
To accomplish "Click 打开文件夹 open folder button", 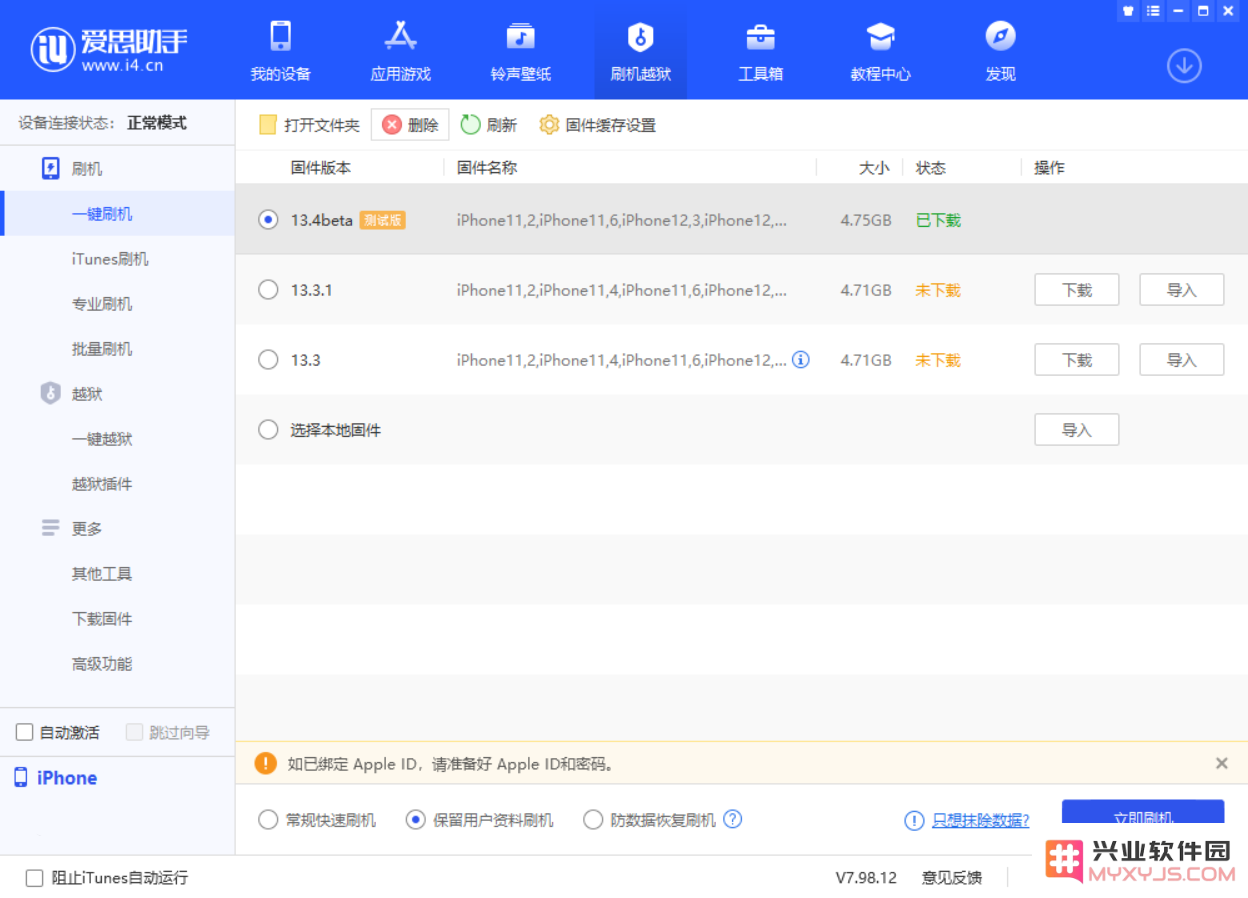I will point(309,125).
